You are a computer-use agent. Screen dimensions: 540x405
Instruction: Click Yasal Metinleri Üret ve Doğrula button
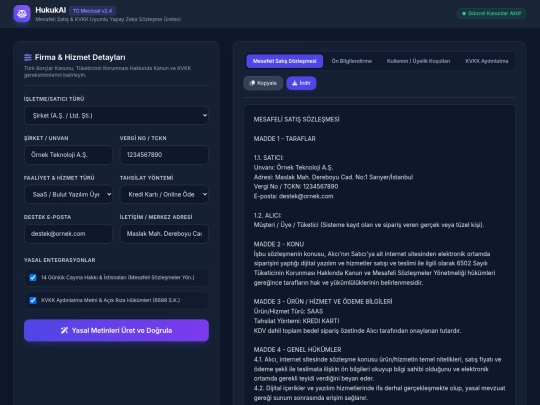tap(116, 330)
